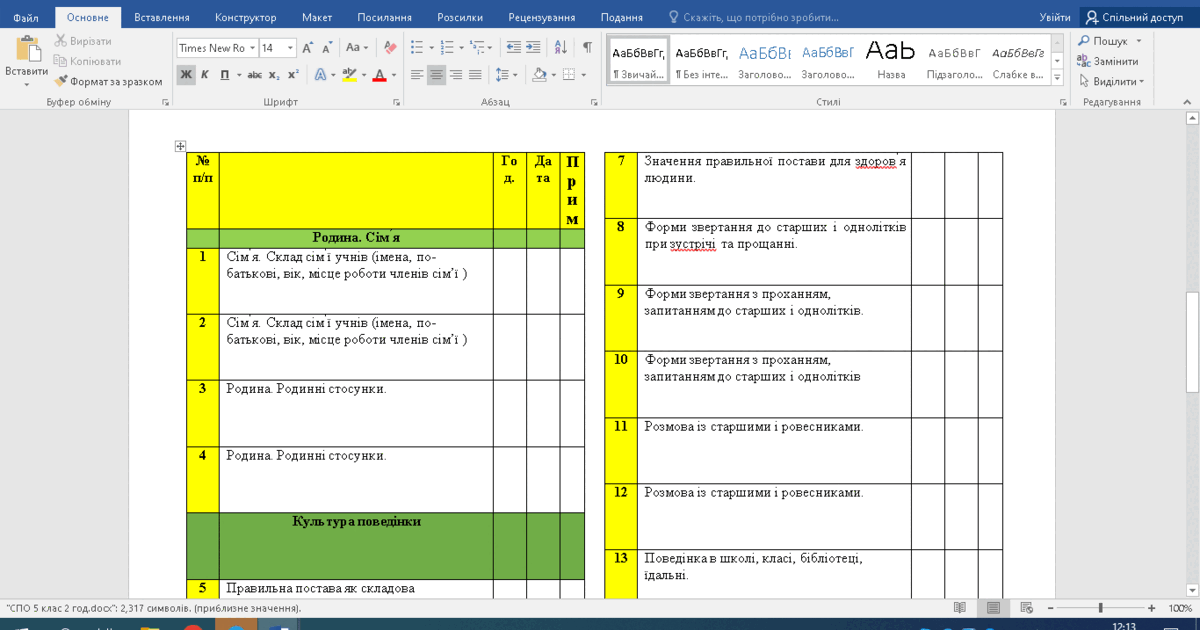This screenshot has width=1200, height=630.
Task: Justify the paragraph text
Action: click(474, 74)
